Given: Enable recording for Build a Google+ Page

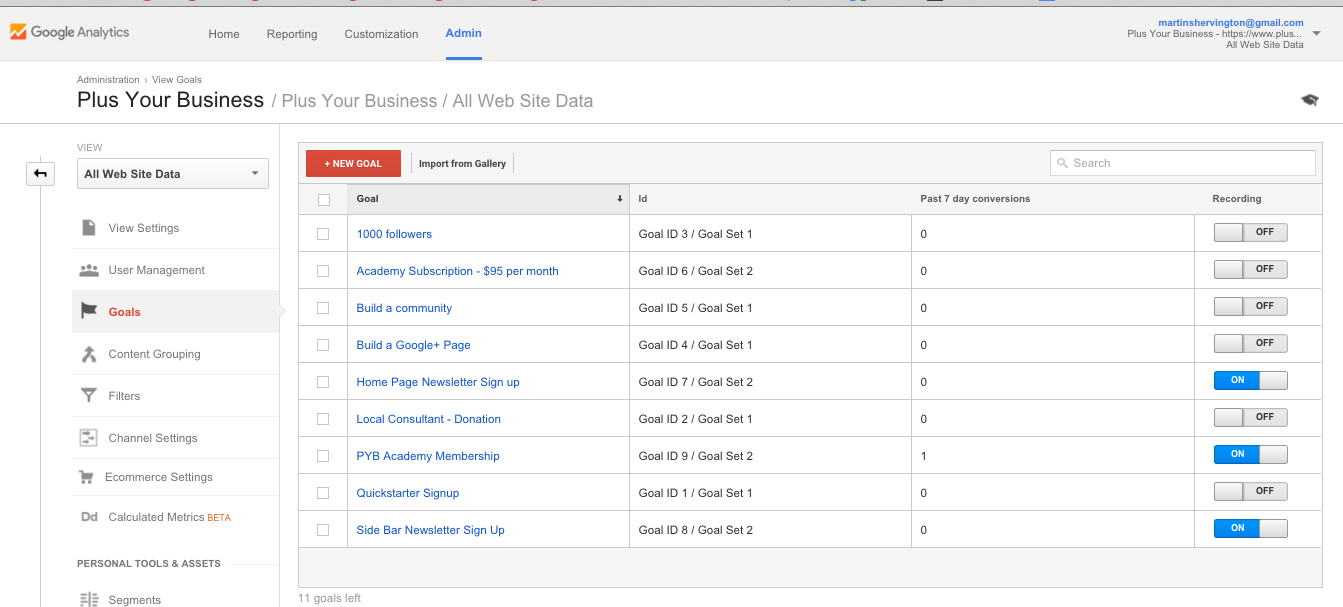Looking at the screenshot, I should click(x=1251, y=343).
